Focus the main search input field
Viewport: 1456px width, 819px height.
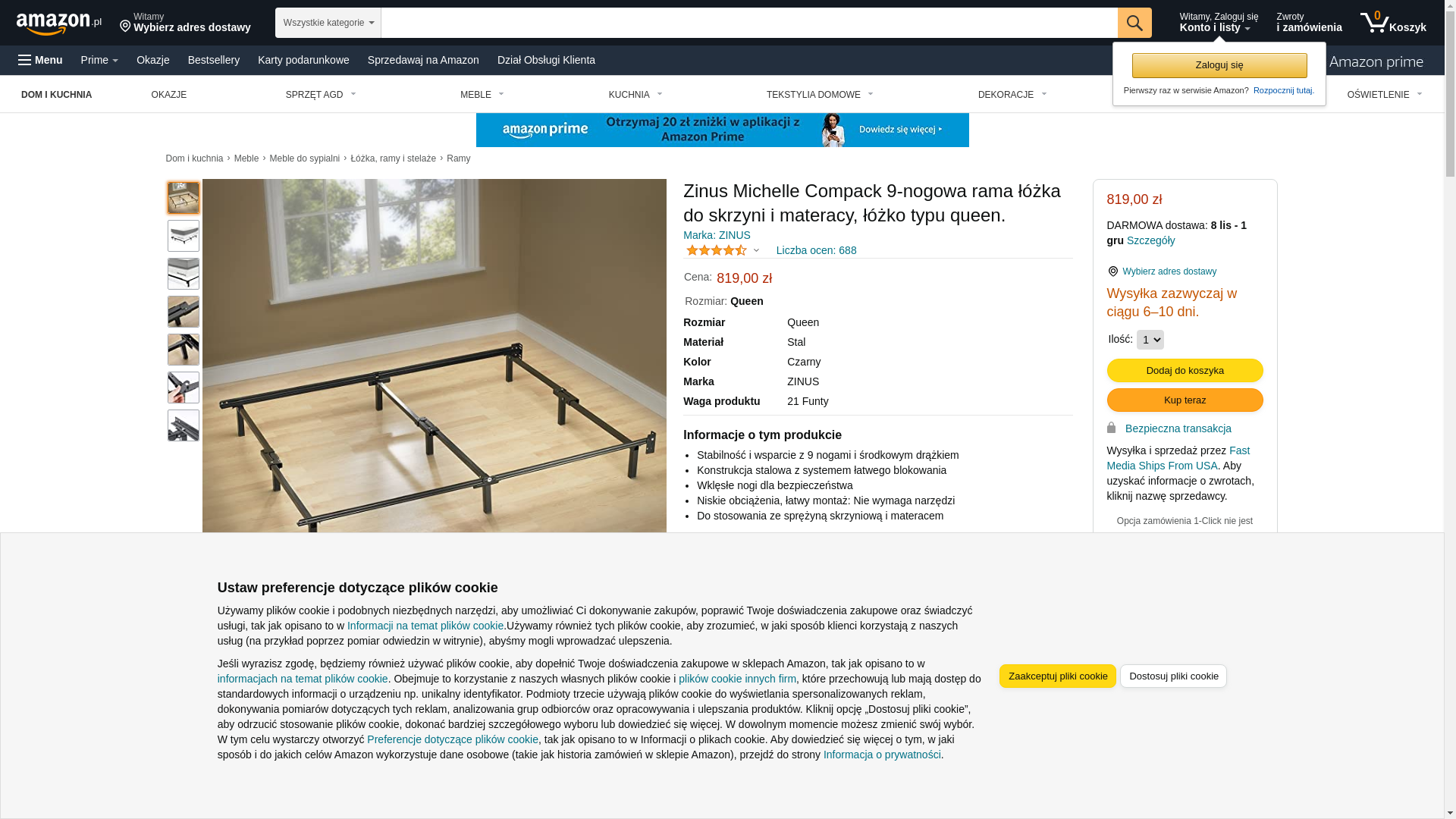point(749,23)
